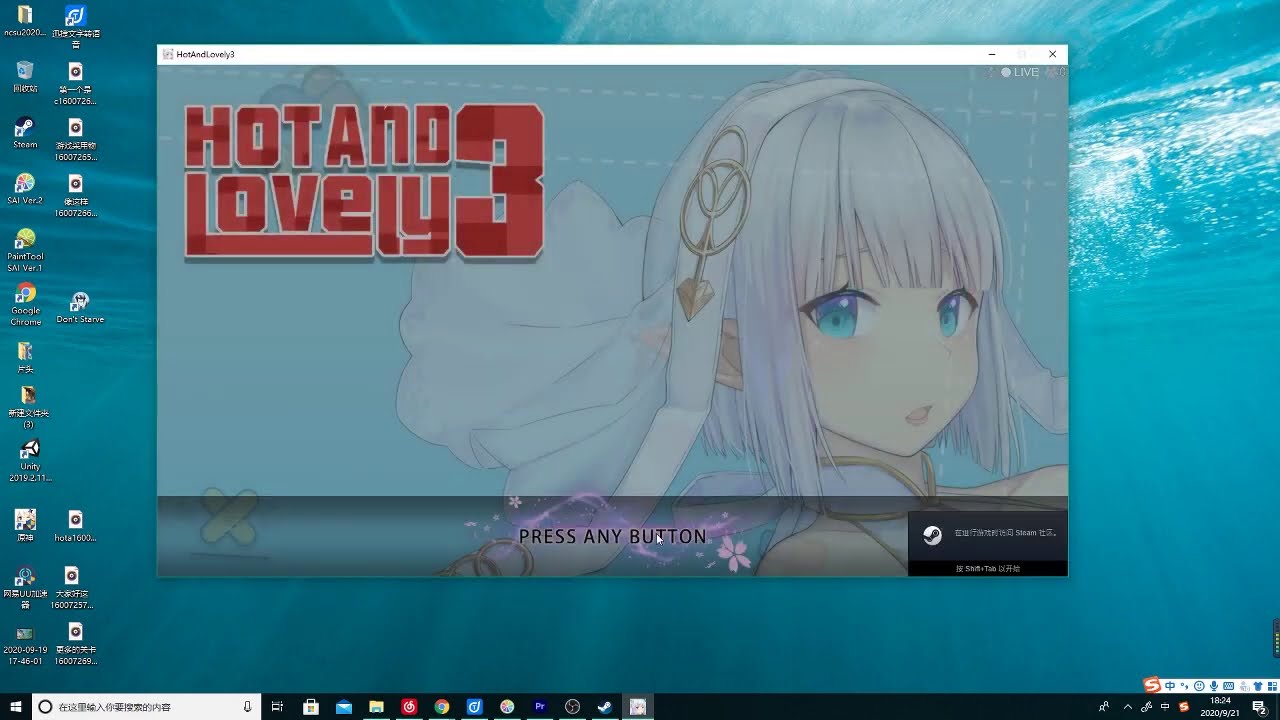Image resolution: width=1280 pixels, height=720 pixels.
Task: Open the Google Chrome desktop shortcut
Action: pos(25,304)
